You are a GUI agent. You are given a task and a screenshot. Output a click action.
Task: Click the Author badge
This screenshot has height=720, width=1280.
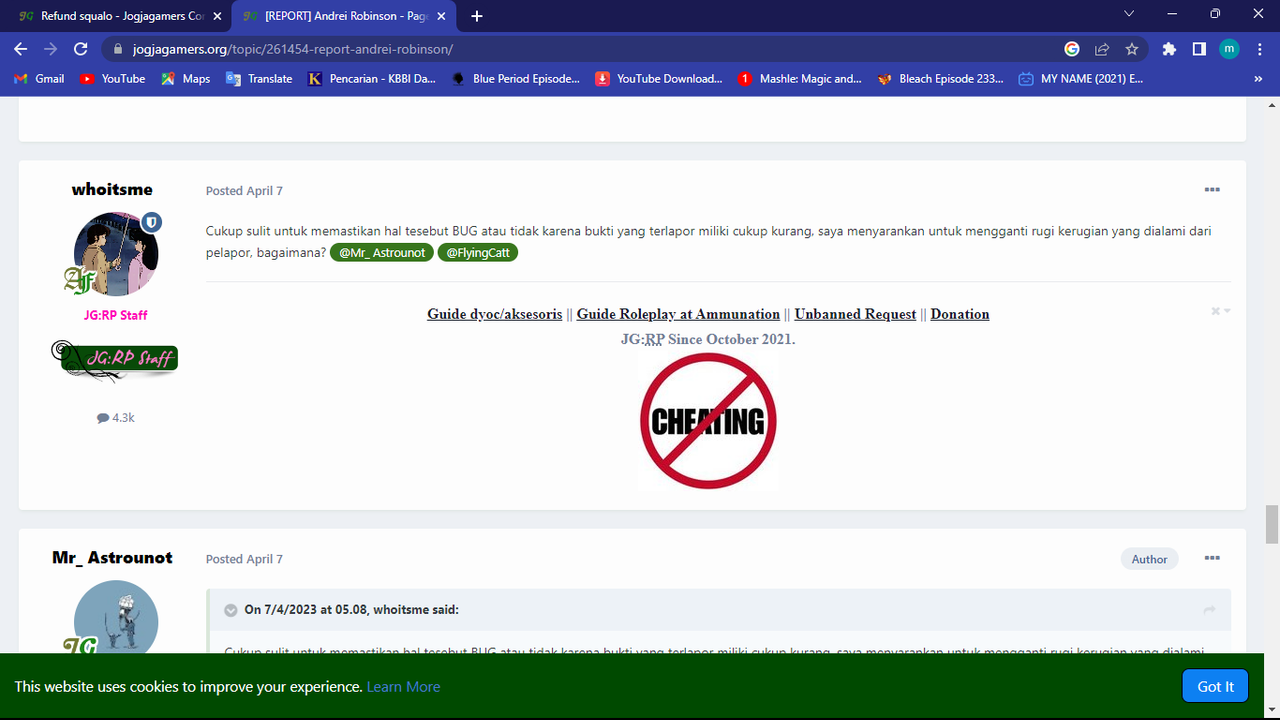click(1149, 559)
